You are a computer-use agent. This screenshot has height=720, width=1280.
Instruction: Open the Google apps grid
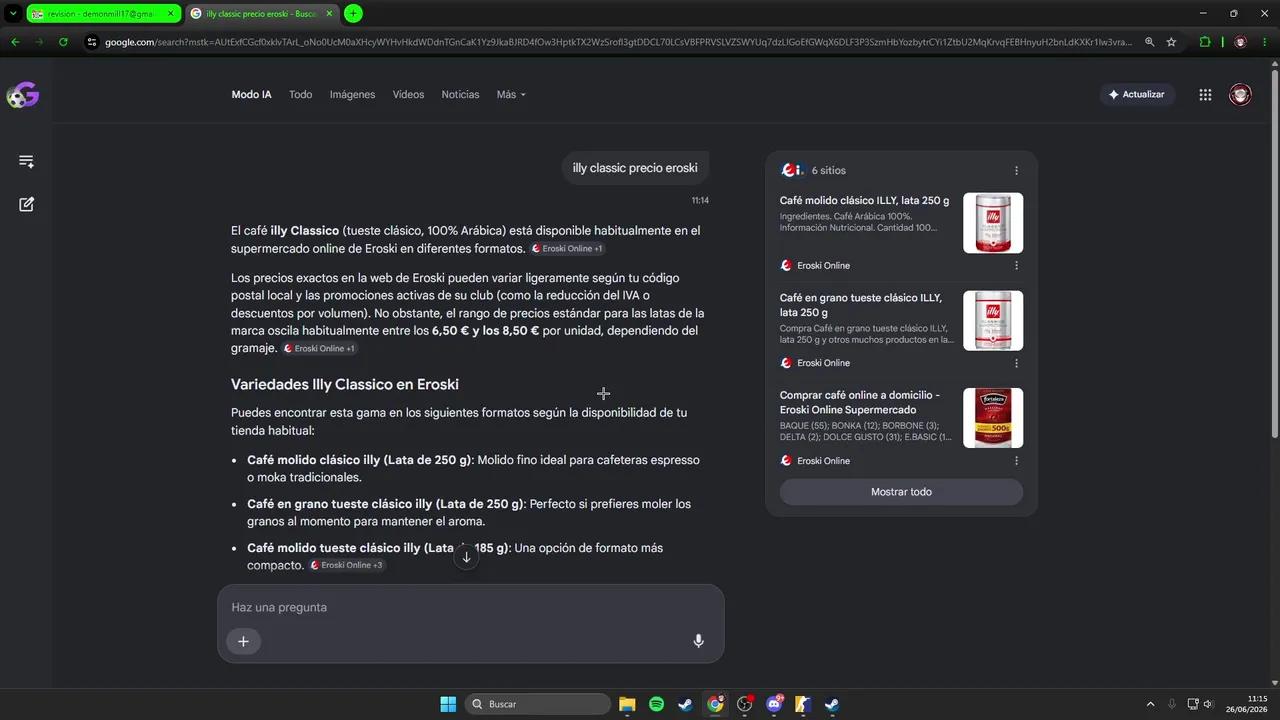[1205, 95]
